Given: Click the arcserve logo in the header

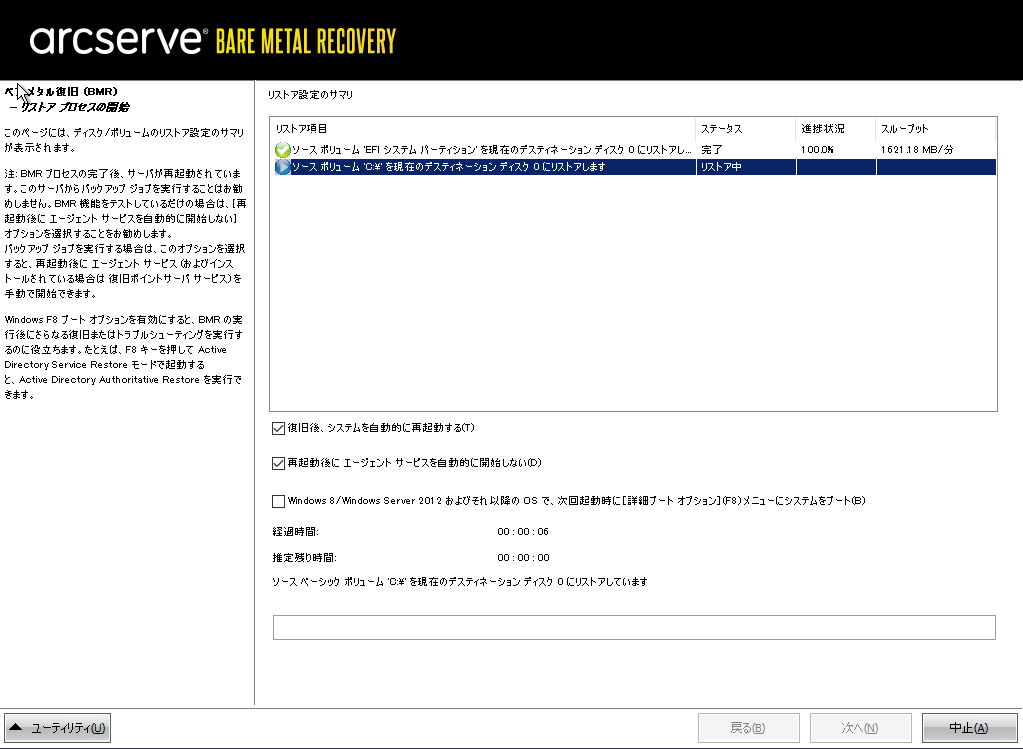Looking at the screenshot, I should point(119,40).
